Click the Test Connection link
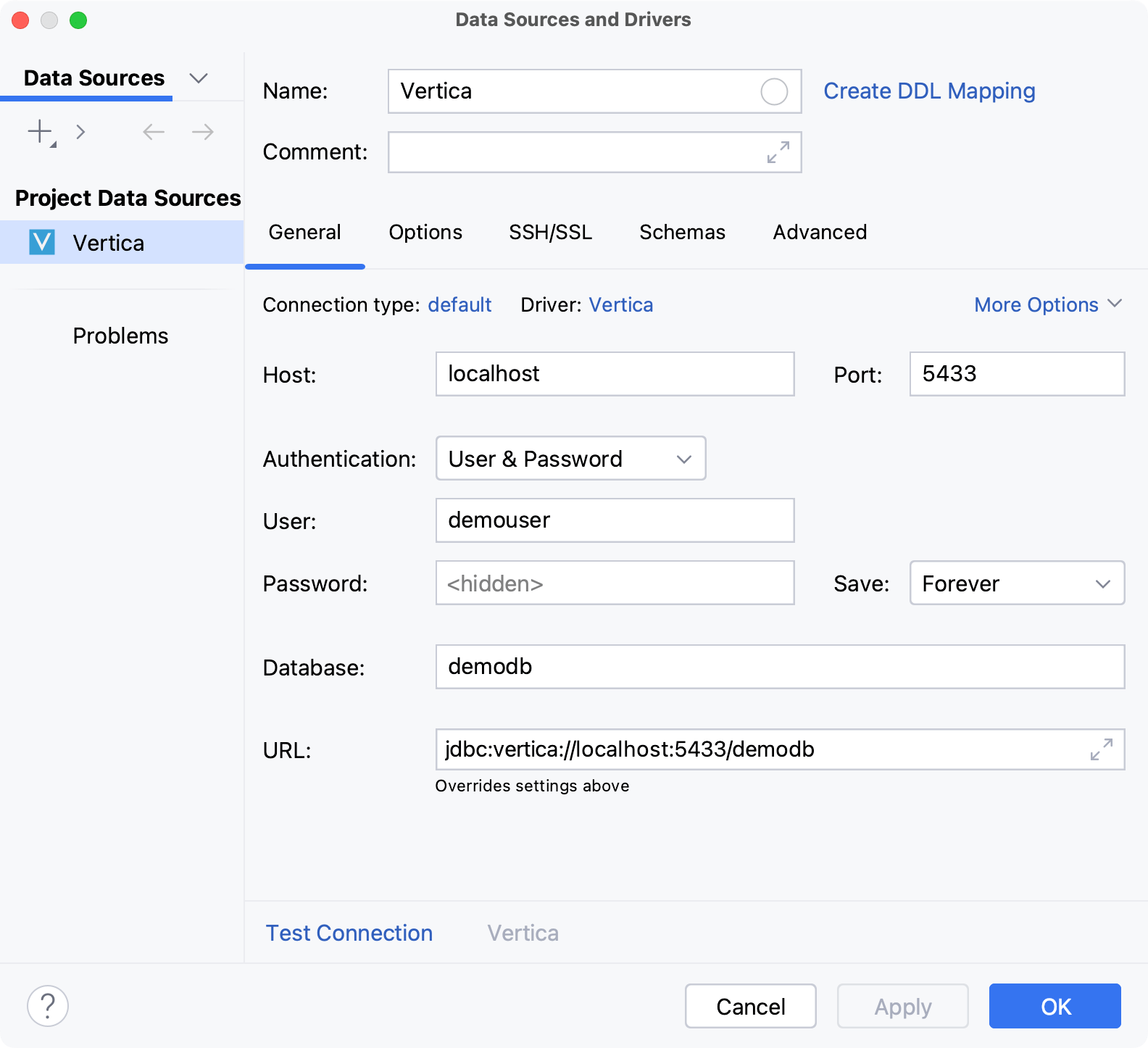1148x1048 pixels. (349, 933)
